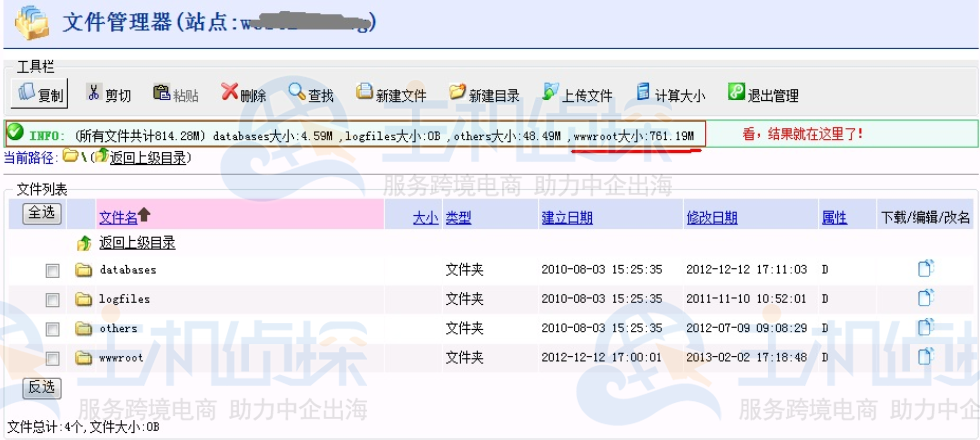
Task: Sort by 文件名 column header
Action: (x=118, y=218)
